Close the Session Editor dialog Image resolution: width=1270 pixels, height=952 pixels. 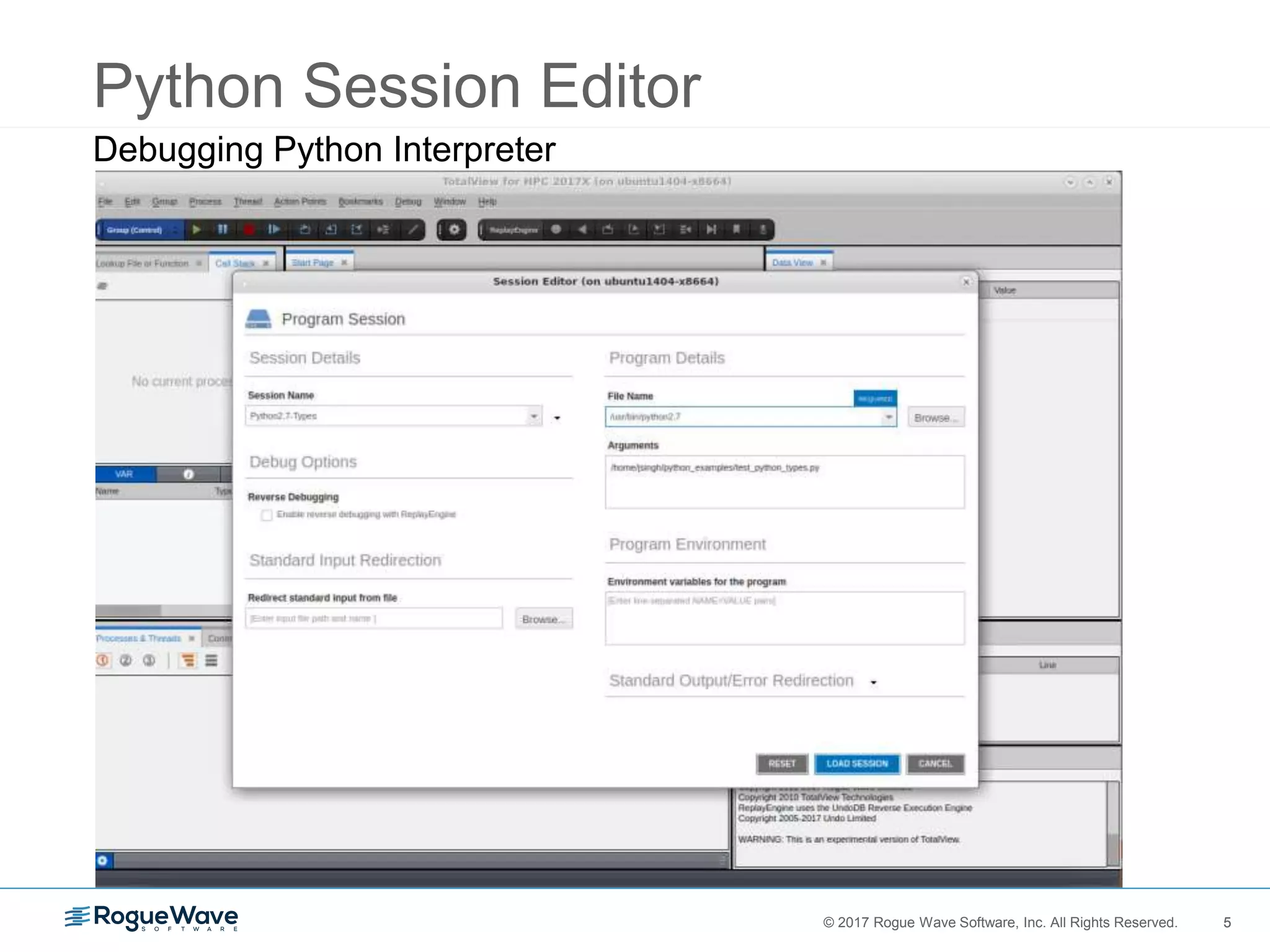966,282
